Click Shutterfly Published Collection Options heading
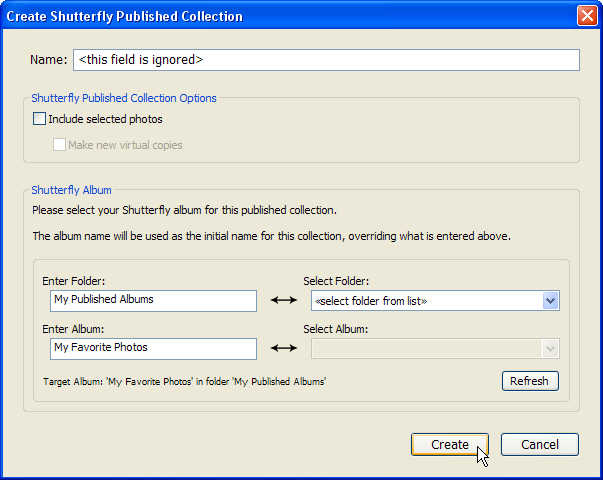Screen dimensions: 603x480 tap(124, 98)
